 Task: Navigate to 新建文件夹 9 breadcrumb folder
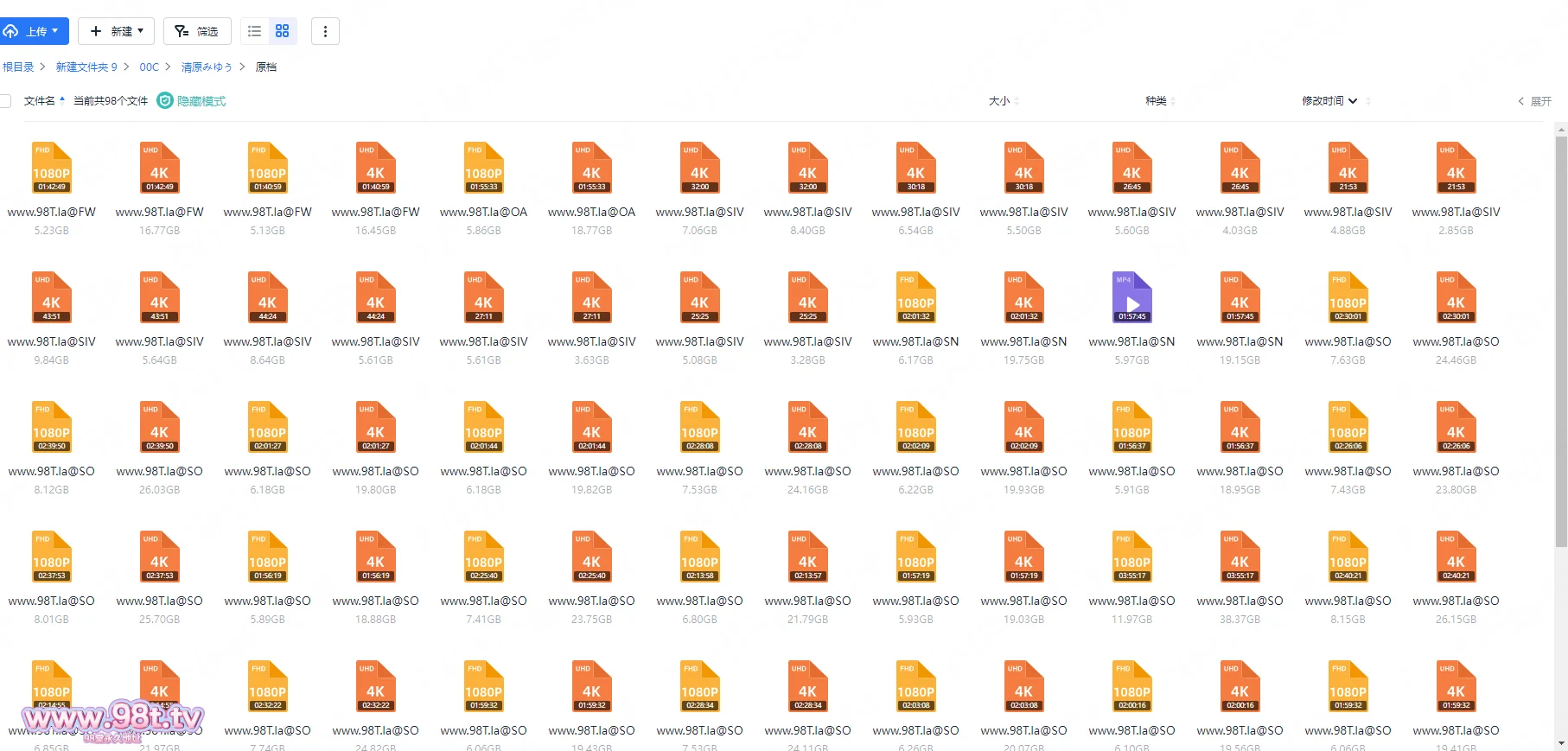point(86,67)
